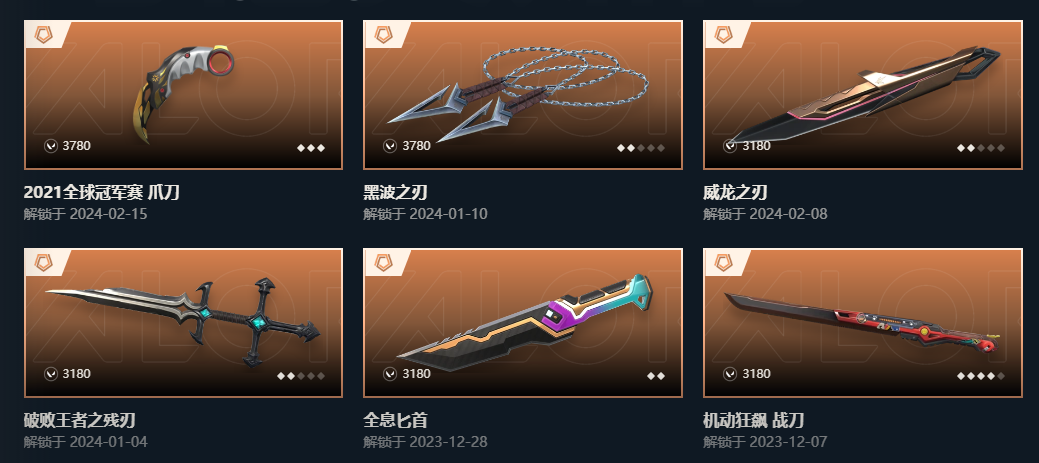This screenshot has width=1039, height=463.
Task: Click the badge icon on the 黑波之刃 card
Action: 384,34
